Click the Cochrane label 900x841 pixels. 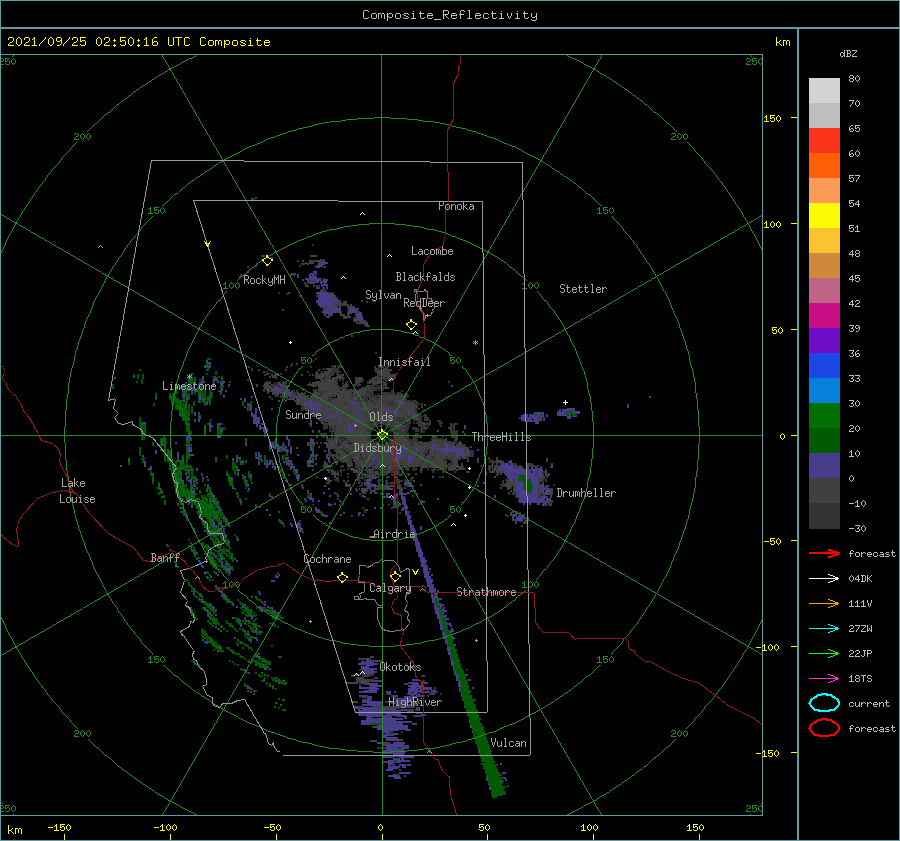pyautogui.click(x=327, y=559)
